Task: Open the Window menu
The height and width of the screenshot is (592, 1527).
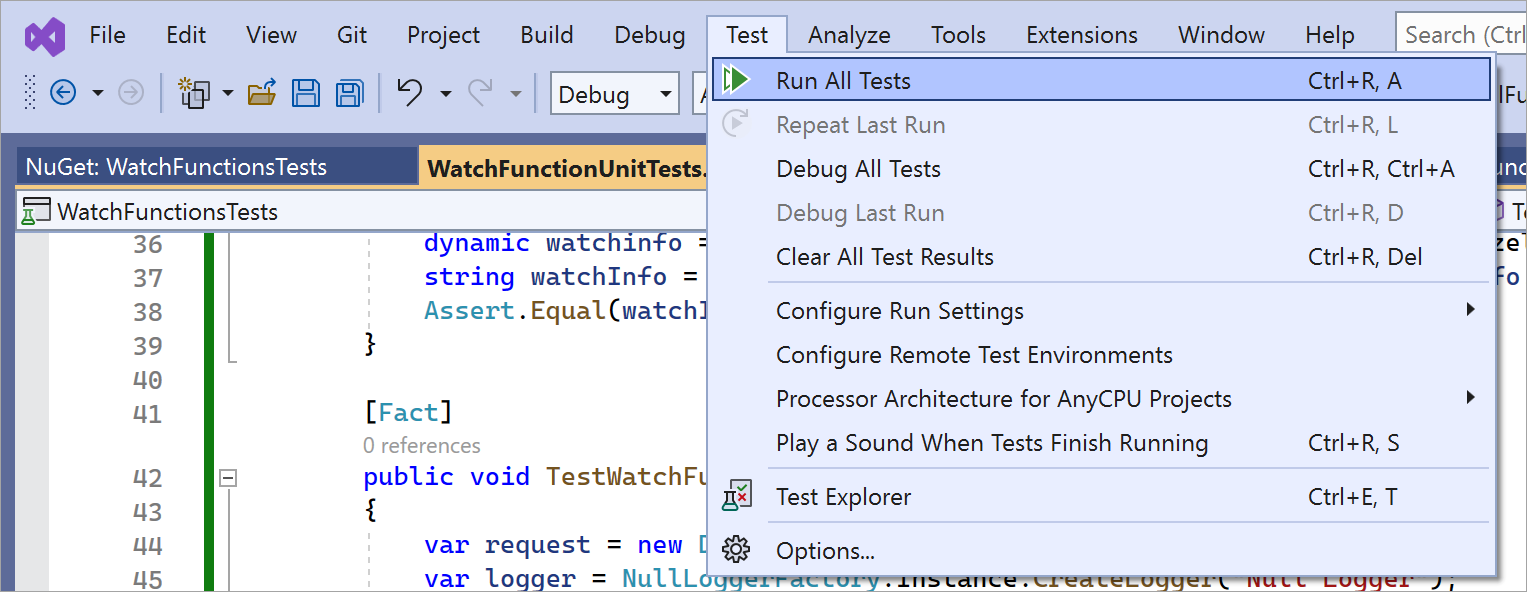Action: (1222, 35)
